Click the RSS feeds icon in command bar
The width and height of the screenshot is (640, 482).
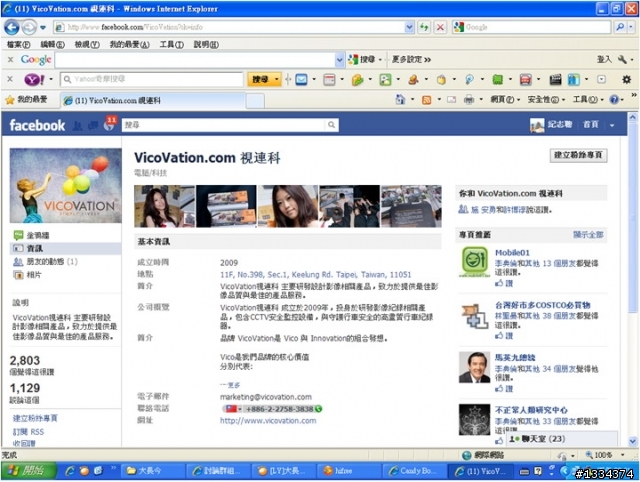point(427,100)
